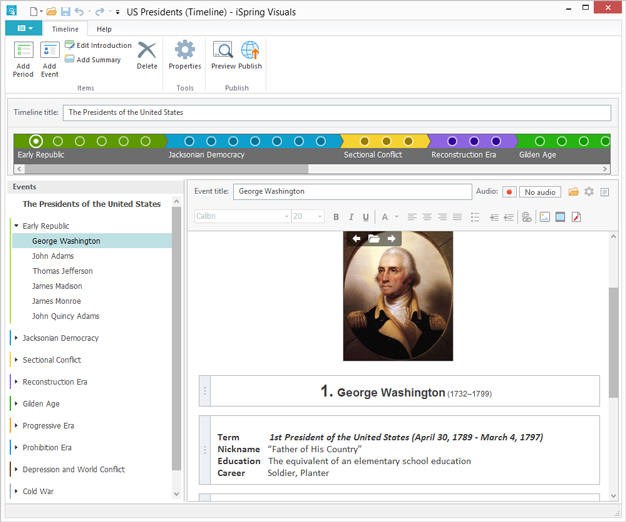Click the notes icon beside audio settings
This screenshot has height=522, width=626.
(x=604, y=192)
